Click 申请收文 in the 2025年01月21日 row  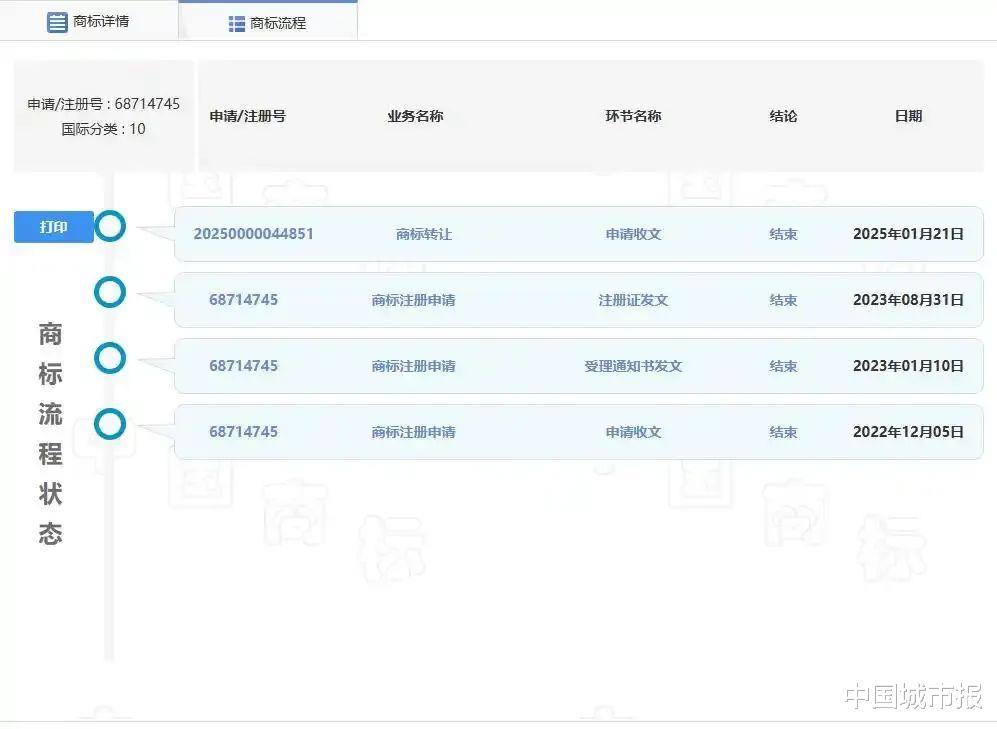point(633,235)
